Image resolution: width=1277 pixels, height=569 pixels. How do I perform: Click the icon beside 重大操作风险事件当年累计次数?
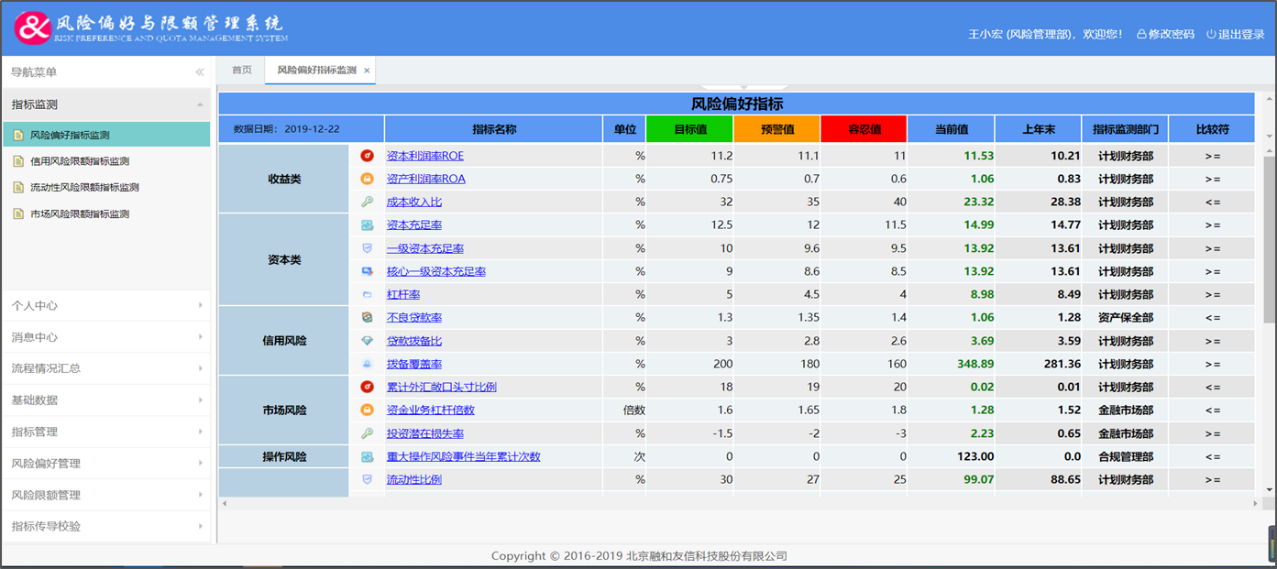click(x=367, y=456)
